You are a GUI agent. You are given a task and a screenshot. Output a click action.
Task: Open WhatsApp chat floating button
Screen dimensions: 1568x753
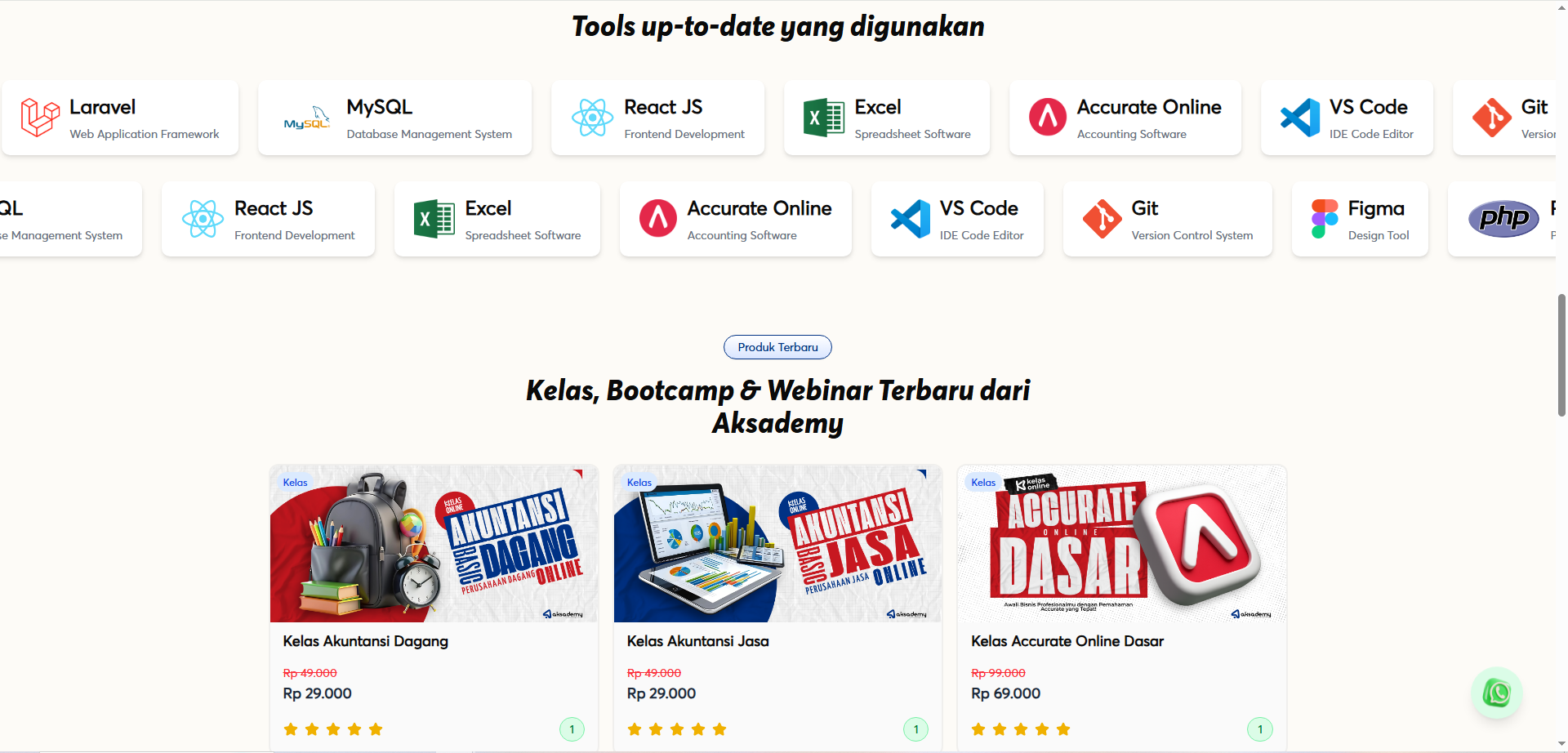click(x=1497, y=693)
